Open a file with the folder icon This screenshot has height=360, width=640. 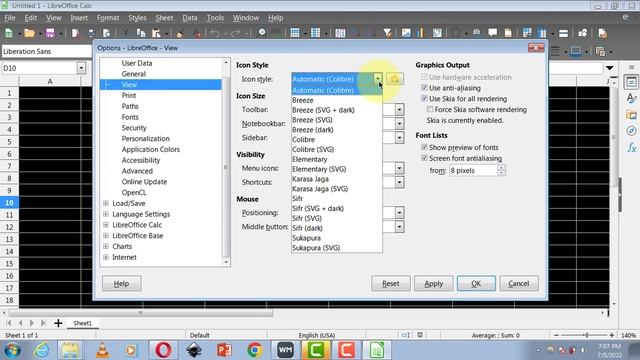(29, 33)
